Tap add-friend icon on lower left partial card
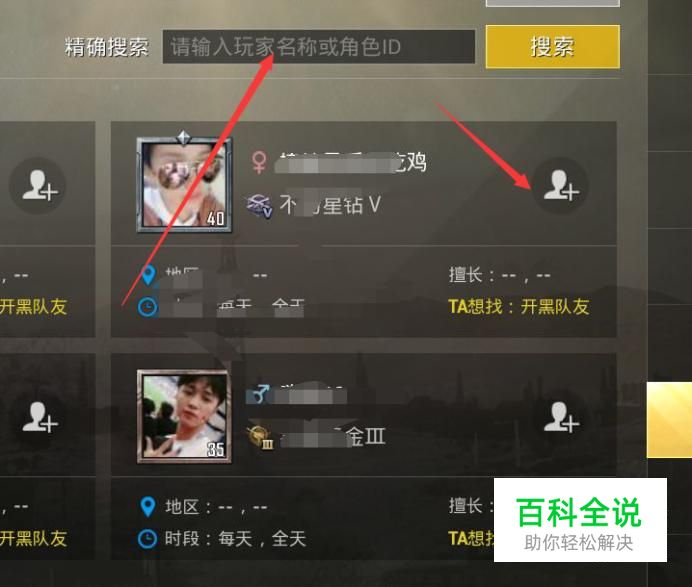Image resolution: width=692 pixels, height=587 pixels. [x=39, y=418]
